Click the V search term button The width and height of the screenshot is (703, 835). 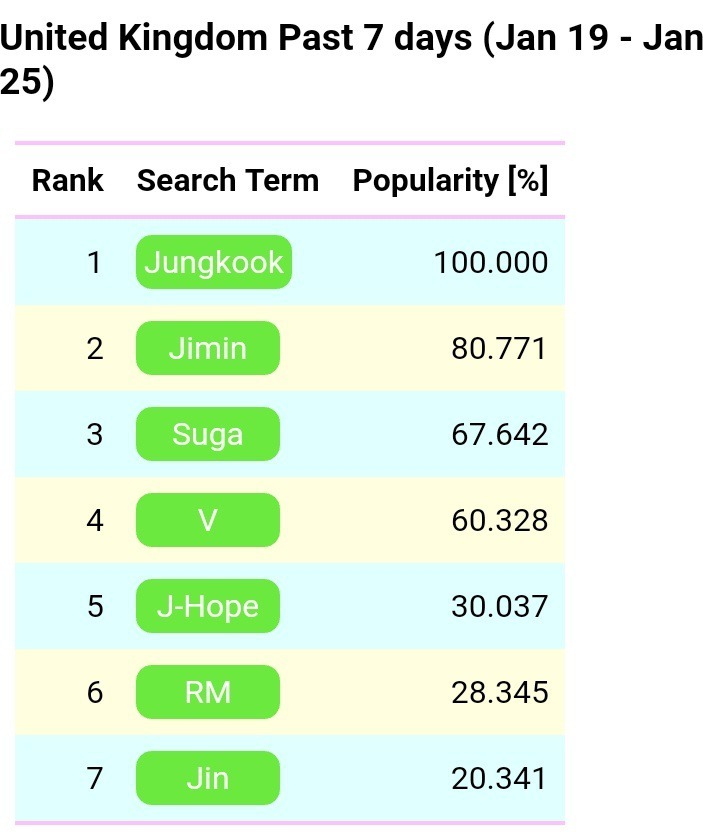coord(208,521)
